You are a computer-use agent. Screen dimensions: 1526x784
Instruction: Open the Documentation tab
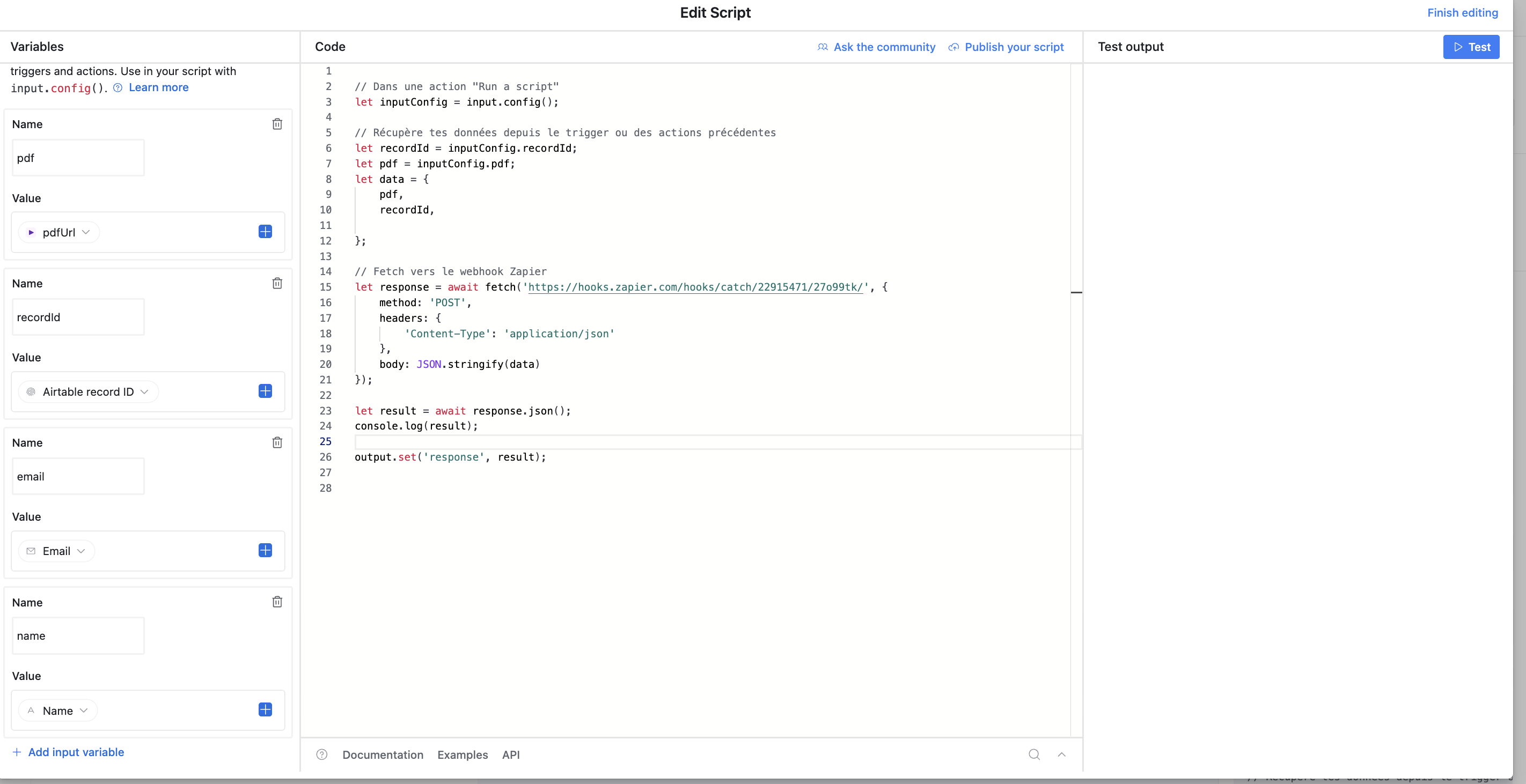(383, 755)
